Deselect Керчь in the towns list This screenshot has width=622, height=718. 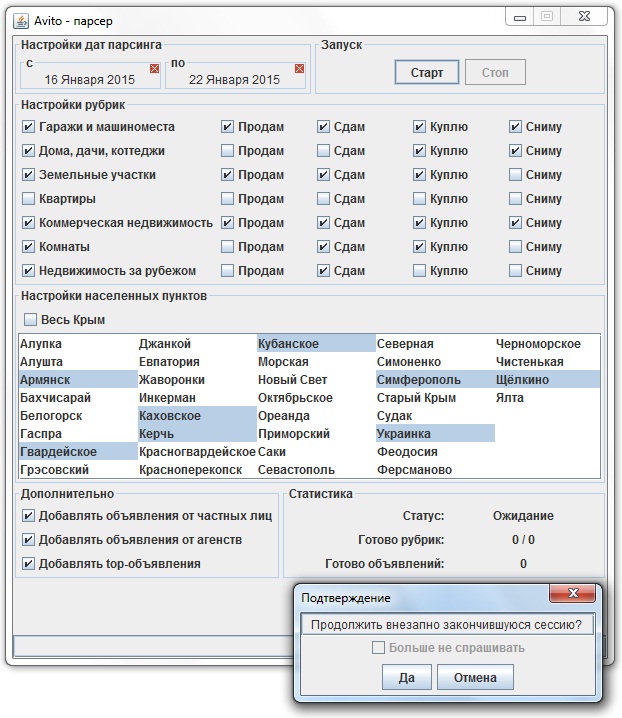[197, 434]
